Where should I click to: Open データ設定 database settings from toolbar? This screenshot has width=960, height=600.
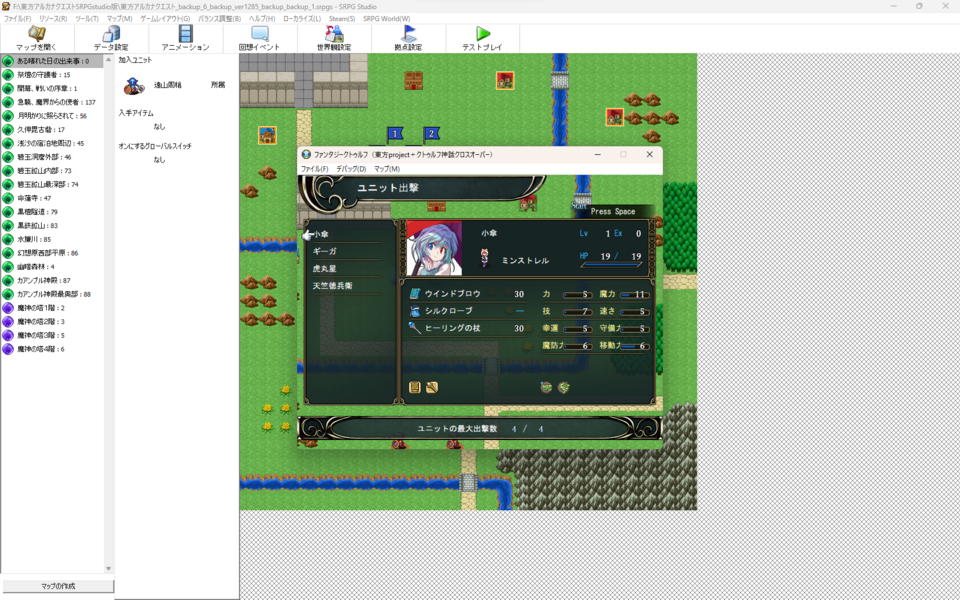[111, 34]
